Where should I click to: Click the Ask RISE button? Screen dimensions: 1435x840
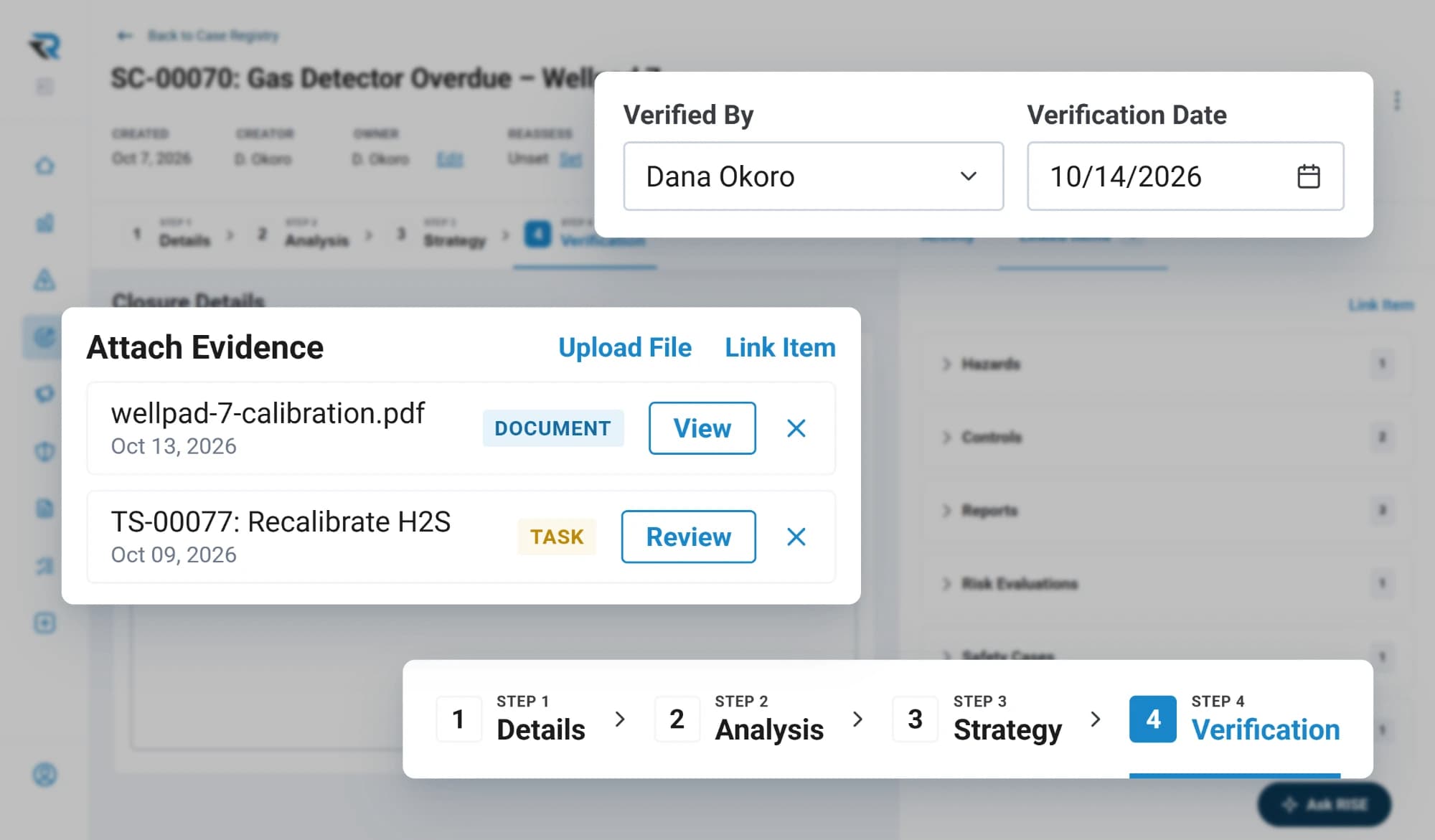(1324, 804)
